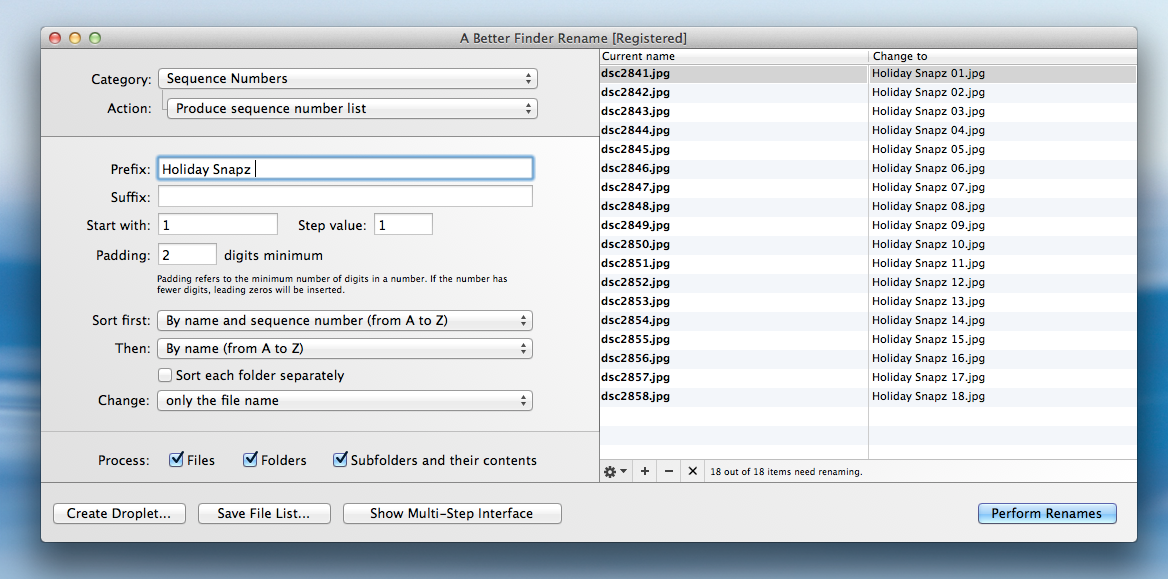
Task: Open the Category dropdown showing Sequence Numbers
Action: coord(347,78)
